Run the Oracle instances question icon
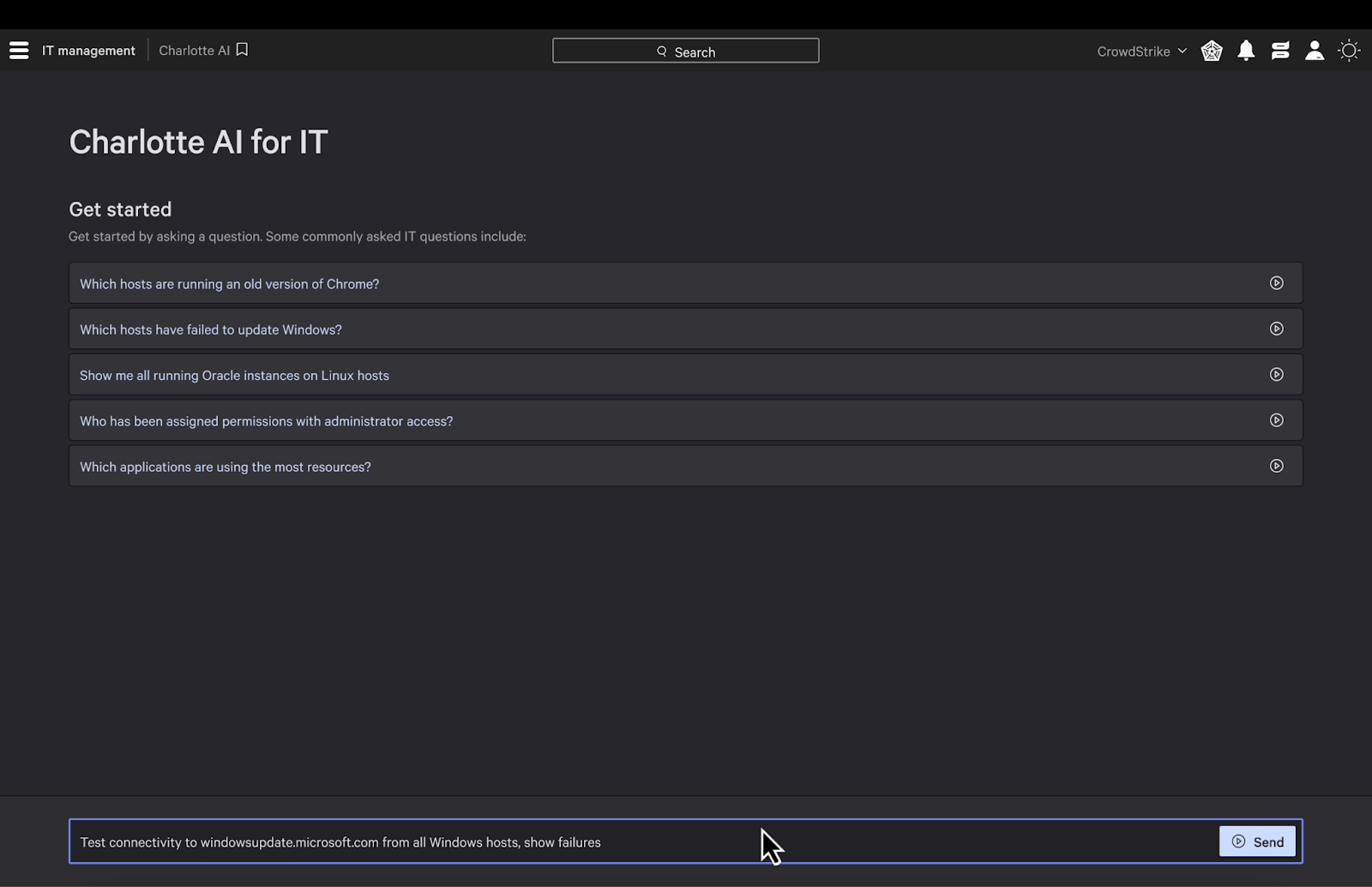The width and height of the screenshot is (1372, 887). tap(1276, 374)
